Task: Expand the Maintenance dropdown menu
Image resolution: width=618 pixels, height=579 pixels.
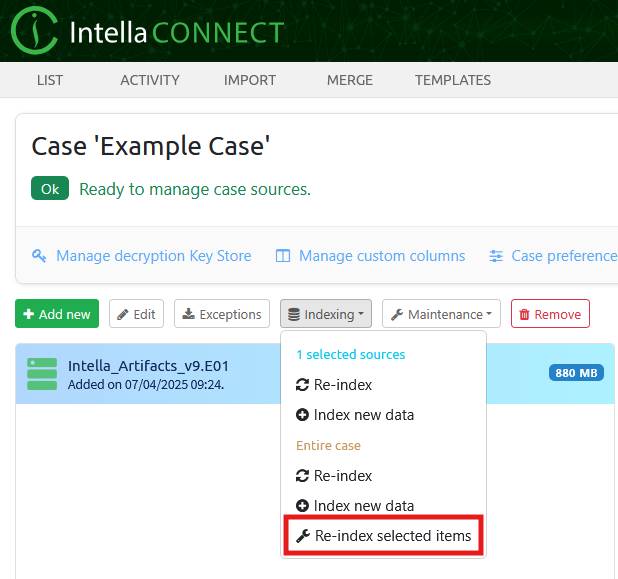Action: [441, 314]
